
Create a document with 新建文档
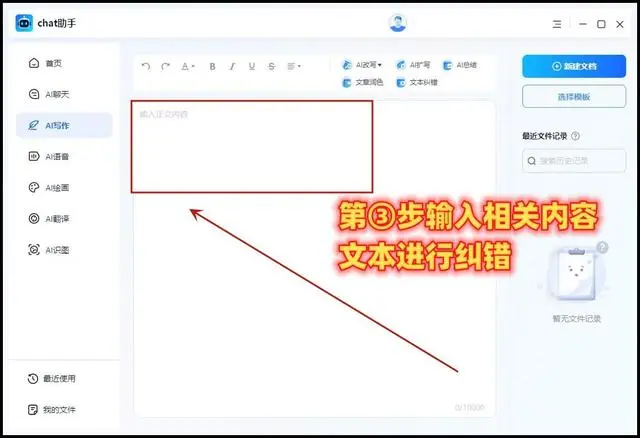(x=574, y=66)
